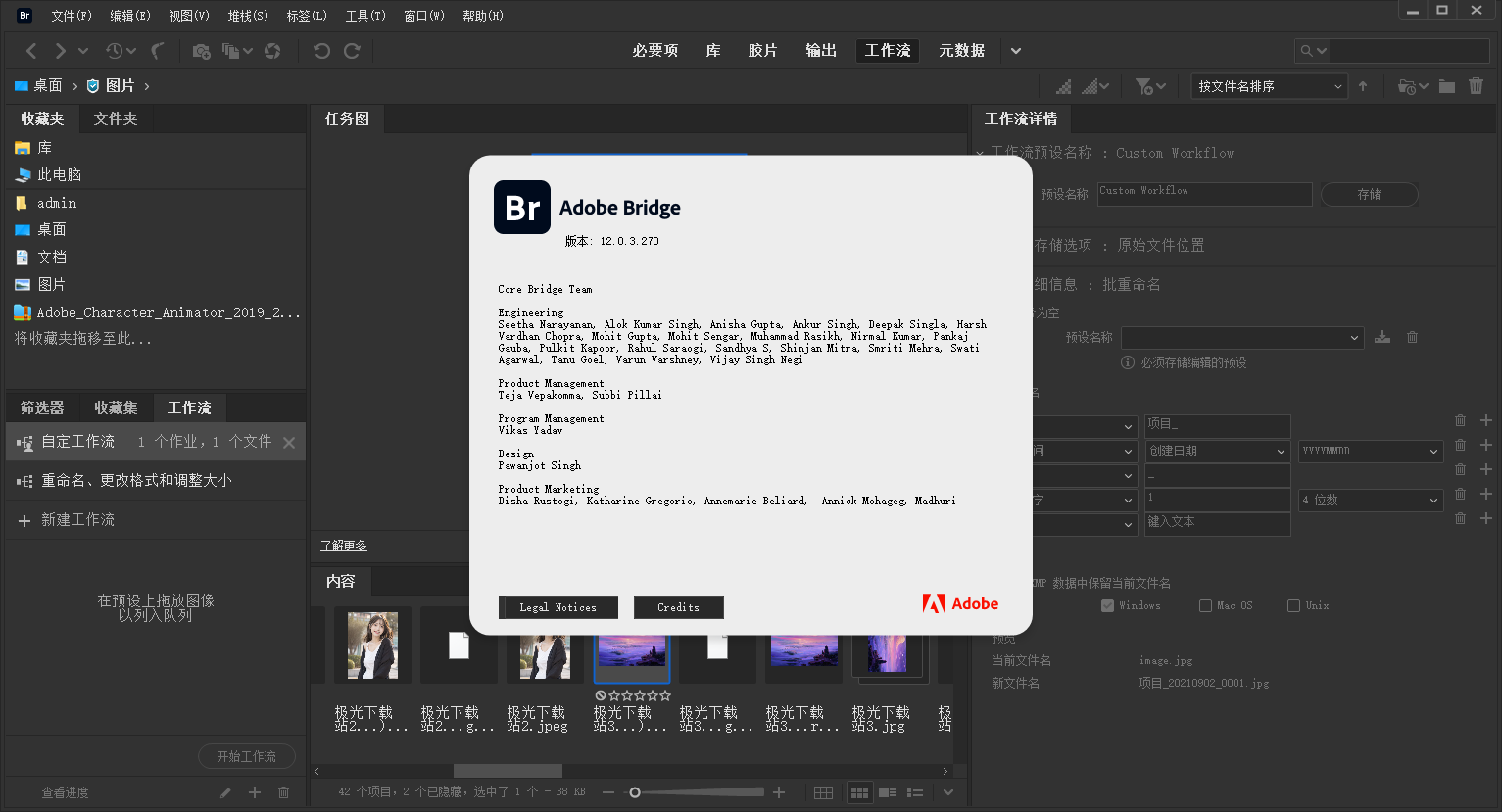
Task: Open the 预设名称 empty dropdown
Action: point(1242,337)
